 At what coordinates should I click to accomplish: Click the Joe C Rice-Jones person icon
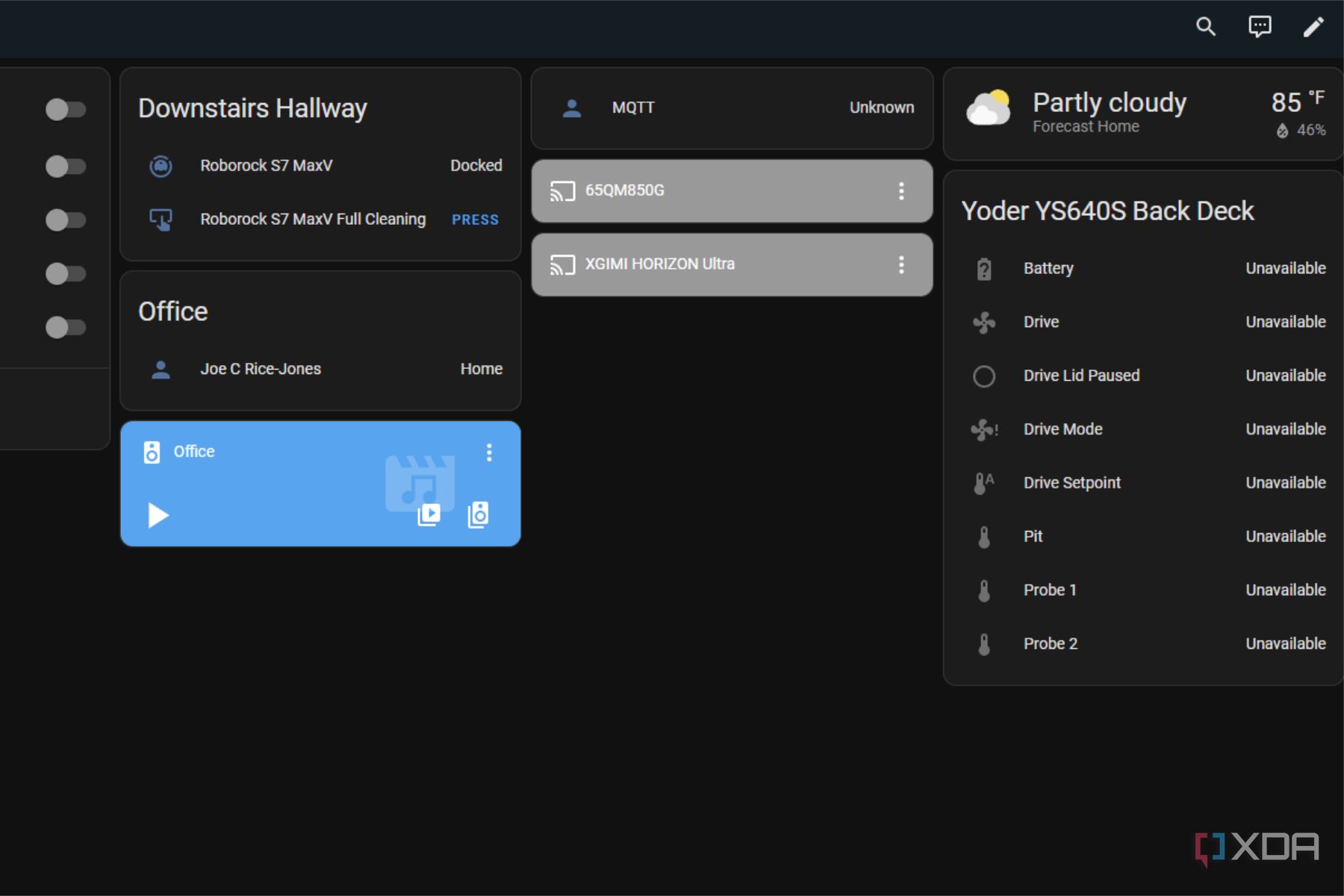click(x=161, y=369)
